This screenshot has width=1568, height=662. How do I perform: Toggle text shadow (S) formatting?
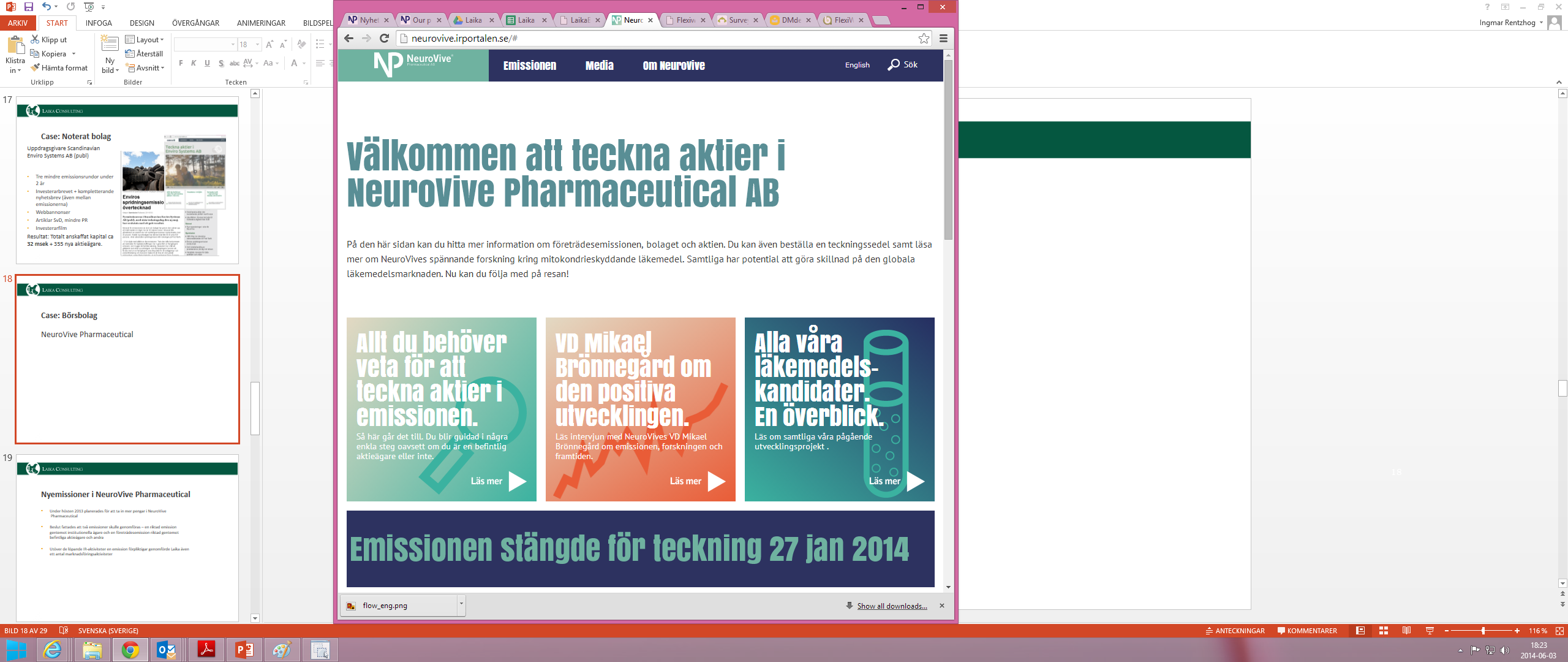pyautogui.click(x=221, y=63)
